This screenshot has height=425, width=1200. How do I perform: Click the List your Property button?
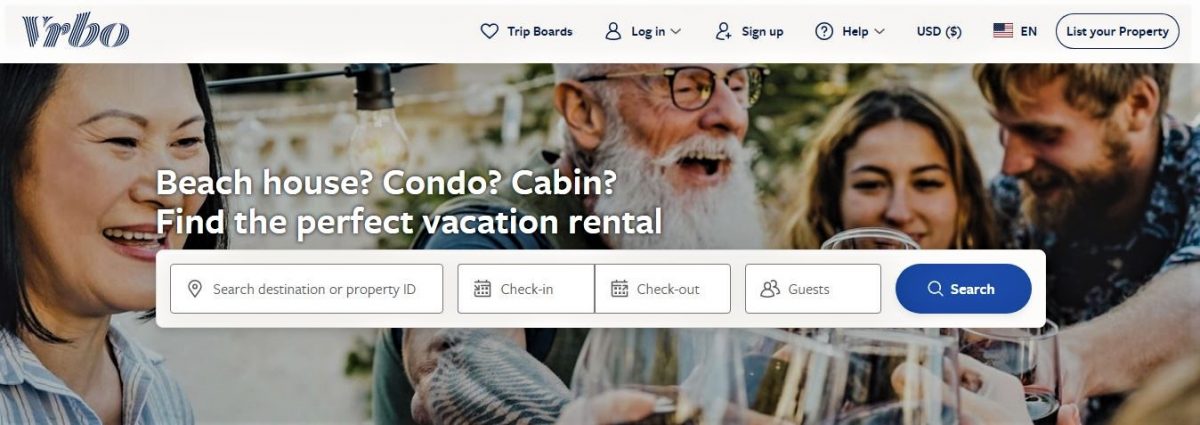coord(1117,31)
